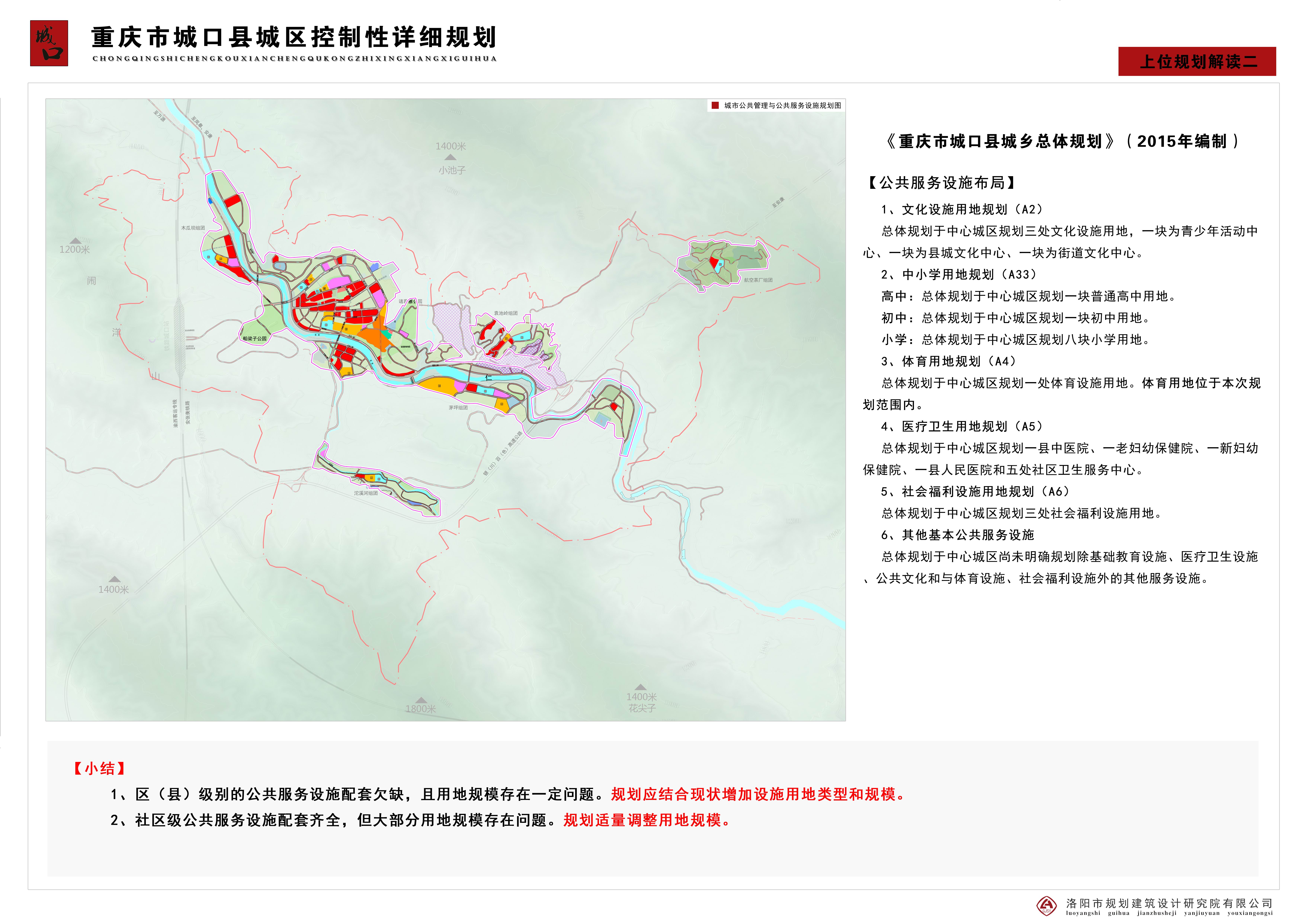Click the triangle peak marker above 小池子
Viewport: 1306px width, 924px height.
click(451, 157)
